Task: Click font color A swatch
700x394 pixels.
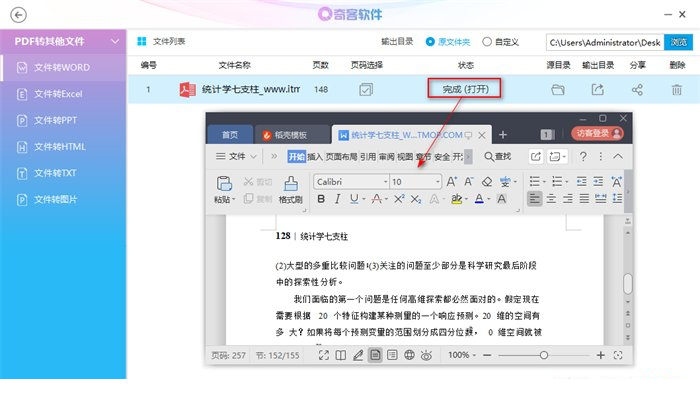Action: coord(479,199)
